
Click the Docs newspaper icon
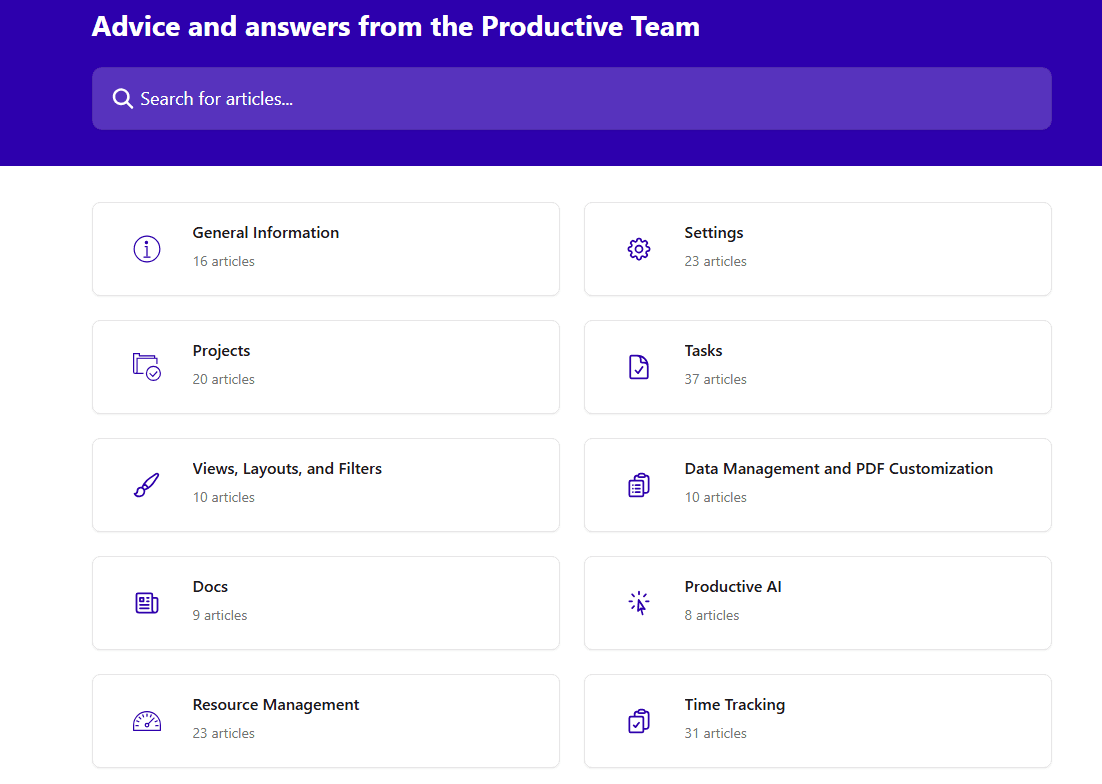coord(147,603)
